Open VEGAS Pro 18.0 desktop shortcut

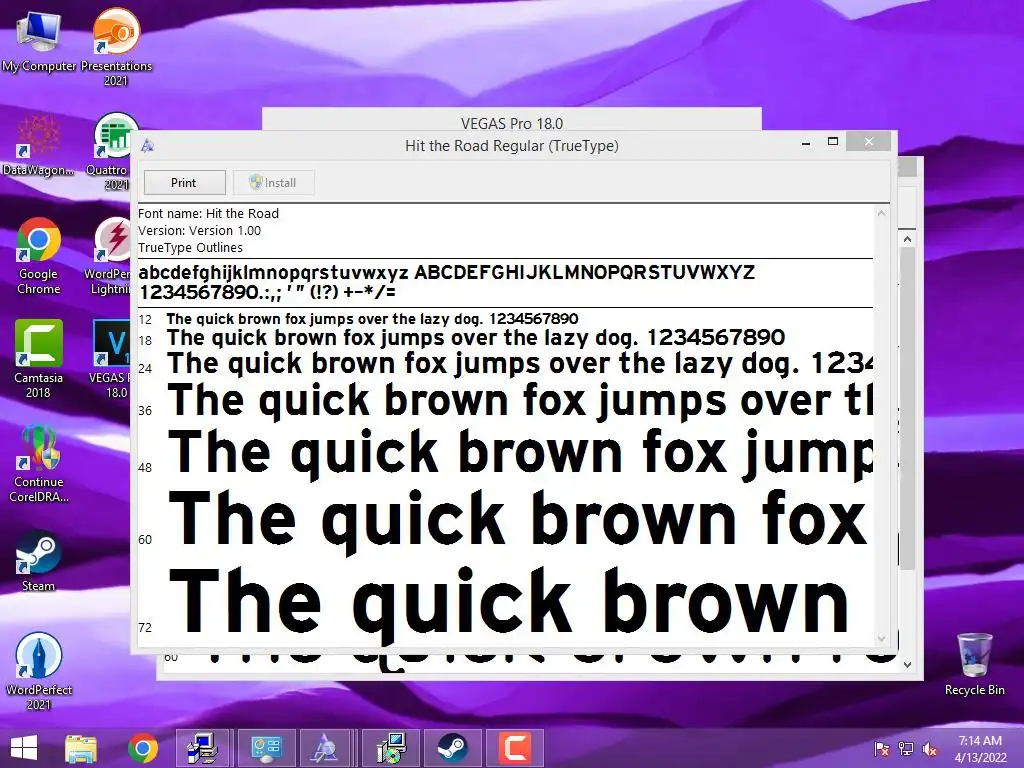111,360
